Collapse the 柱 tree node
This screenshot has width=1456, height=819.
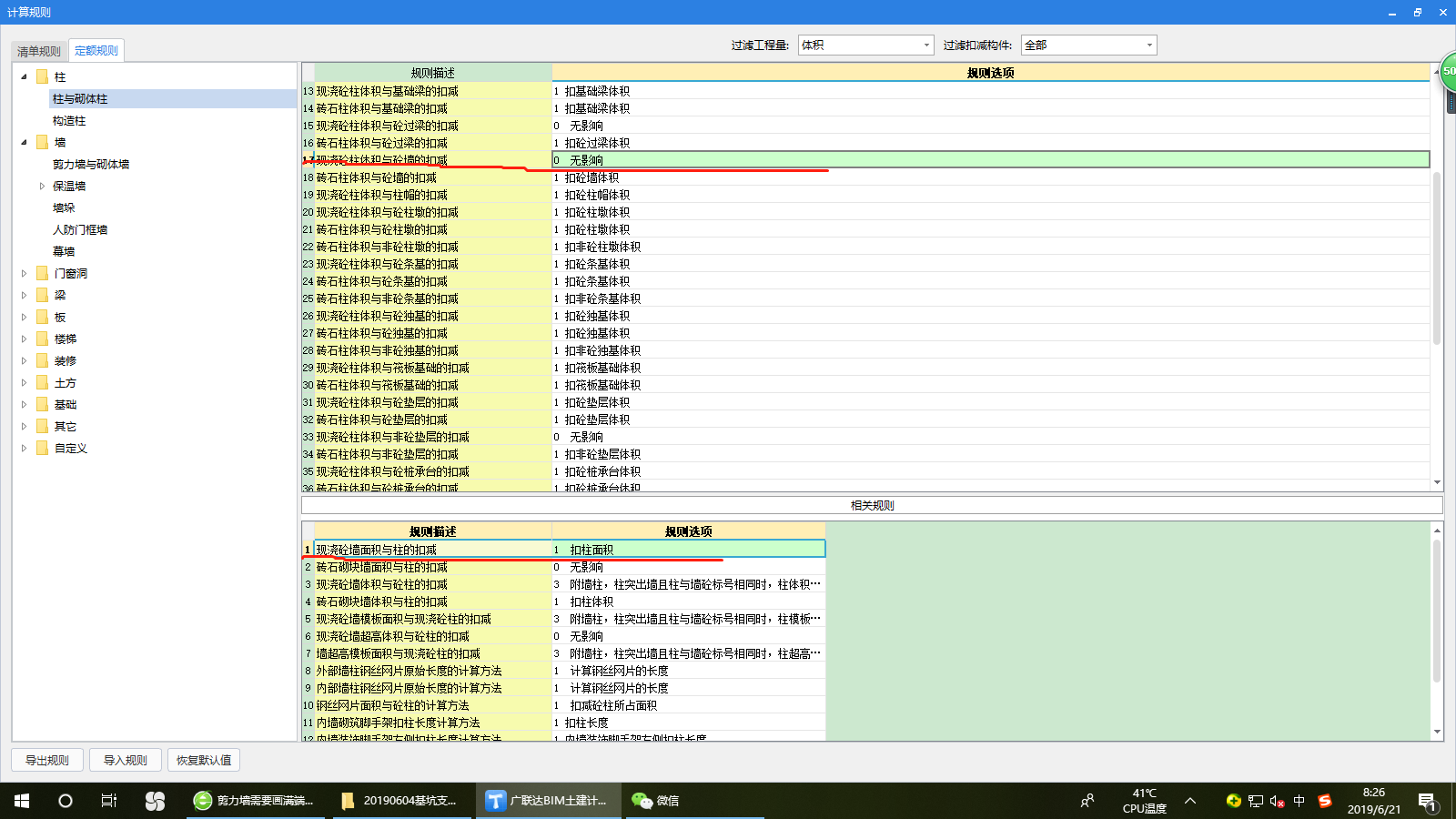click(x=24, y=76)
